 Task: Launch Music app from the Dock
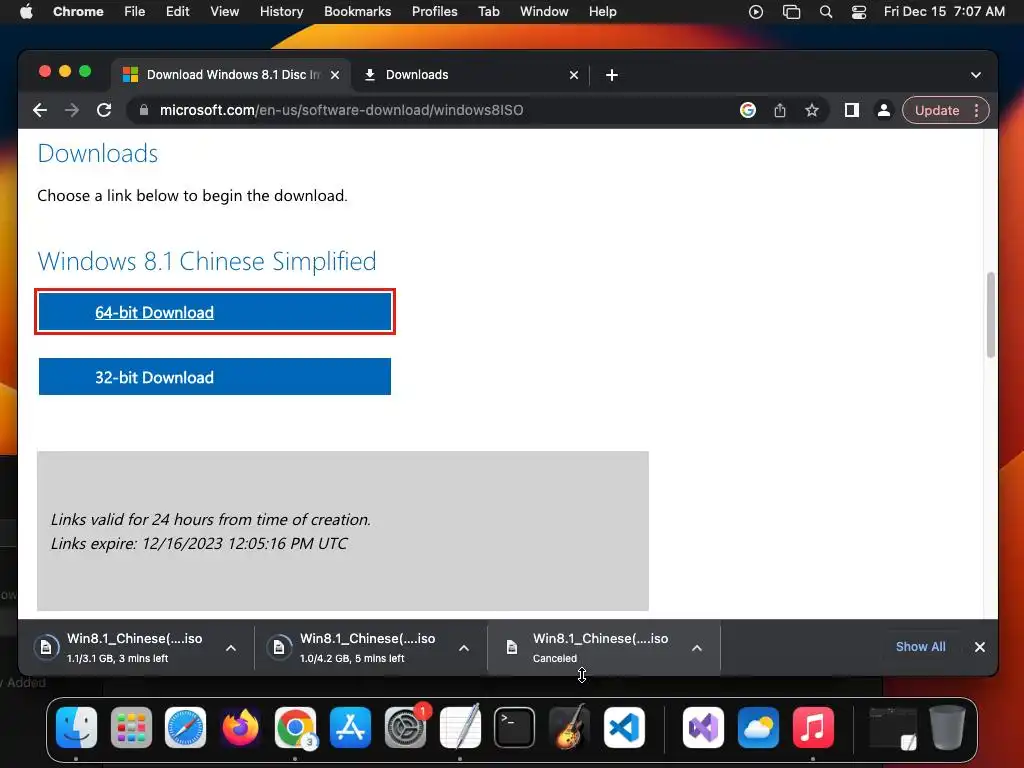click(x=813, y=727)
